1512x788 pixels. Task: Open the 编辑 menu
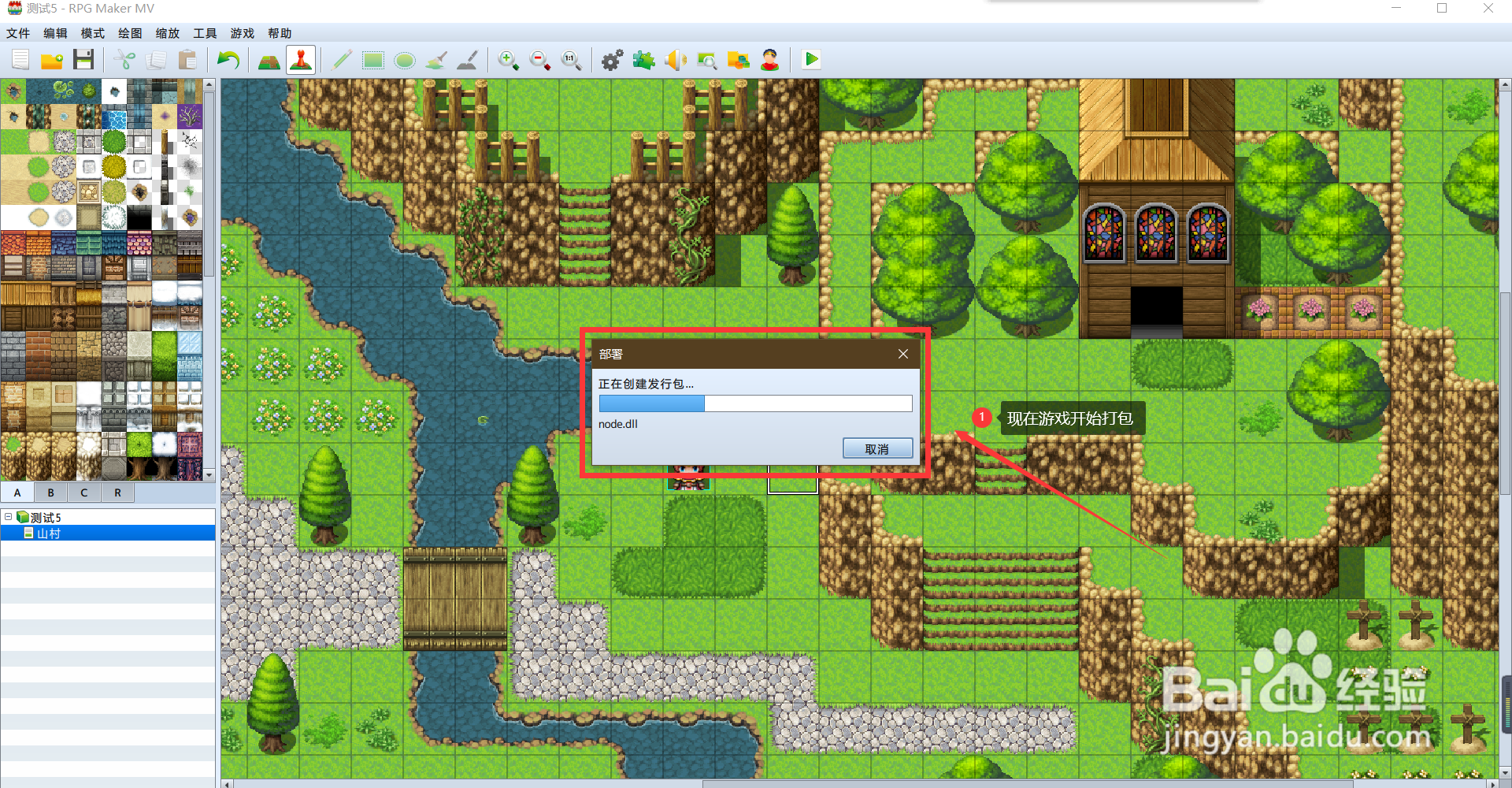[x=55, y=33]
